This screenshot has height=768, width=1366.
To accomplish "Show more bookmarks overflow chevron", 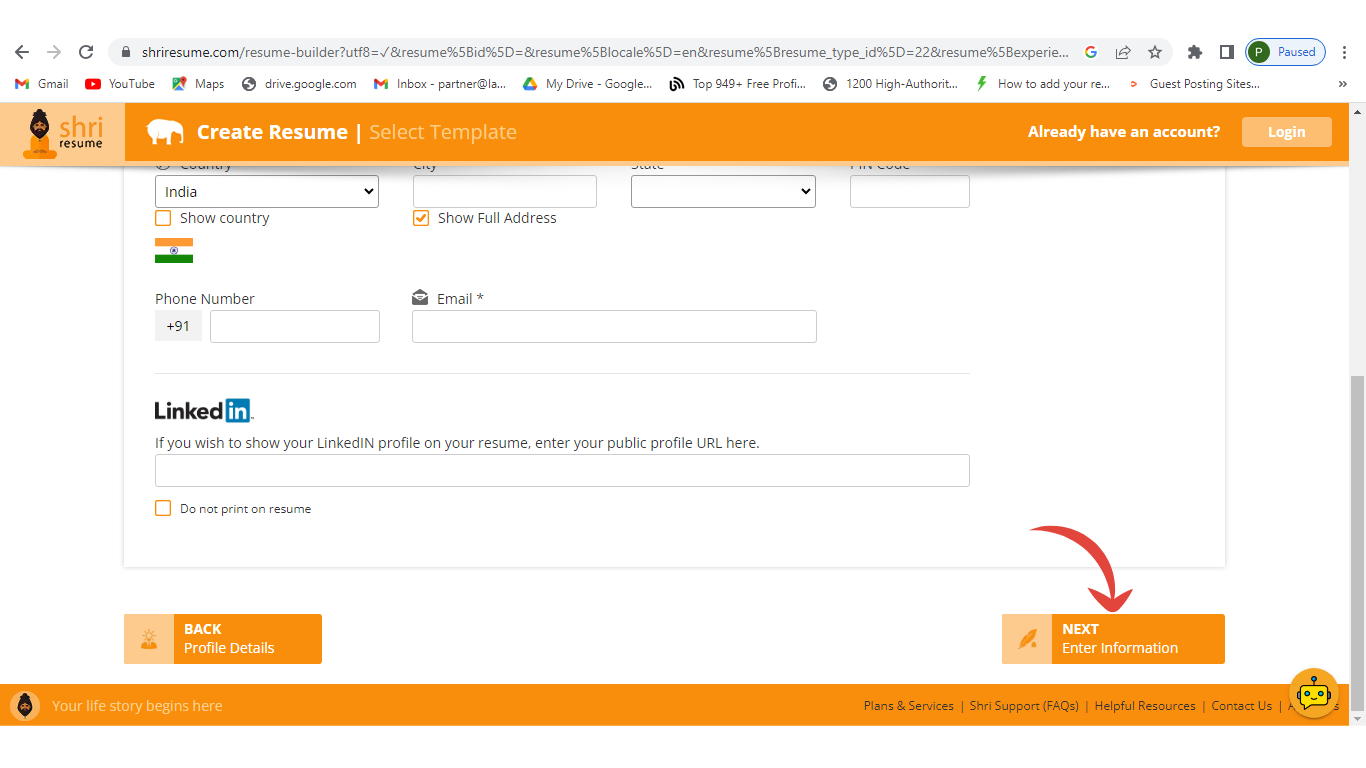I will click(x=1342, y=84).
